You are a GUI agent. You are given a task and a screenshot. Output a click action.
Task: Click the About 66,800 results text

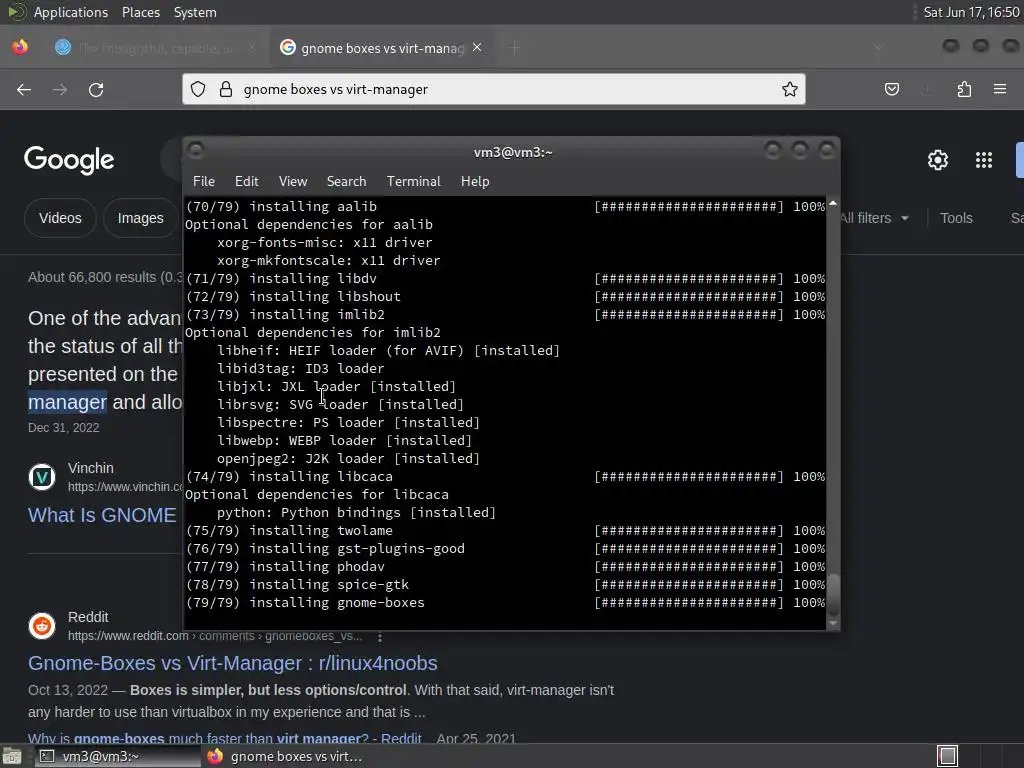click(x=105, y=277)
